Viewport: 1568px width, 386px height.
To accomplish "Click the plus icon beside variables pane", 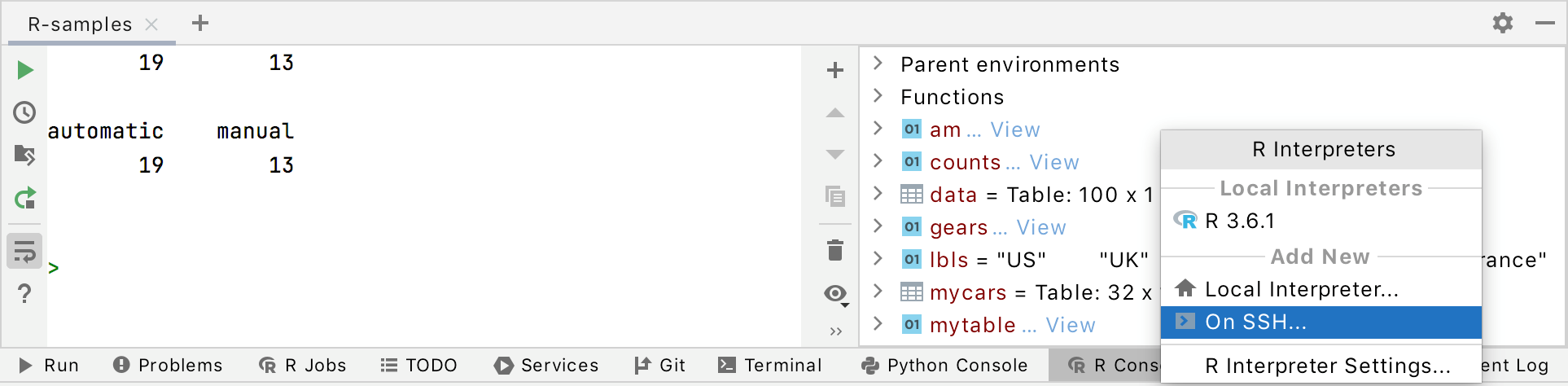I will point(835,71).
